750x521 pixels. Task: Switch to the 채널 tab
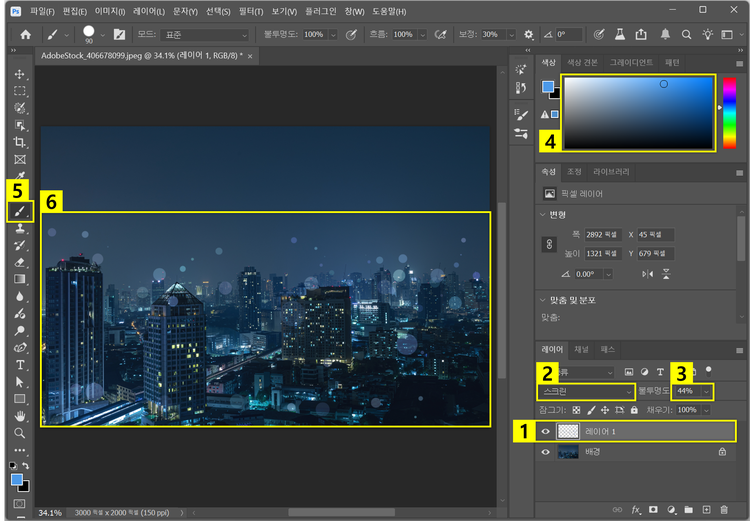(581, 350)
